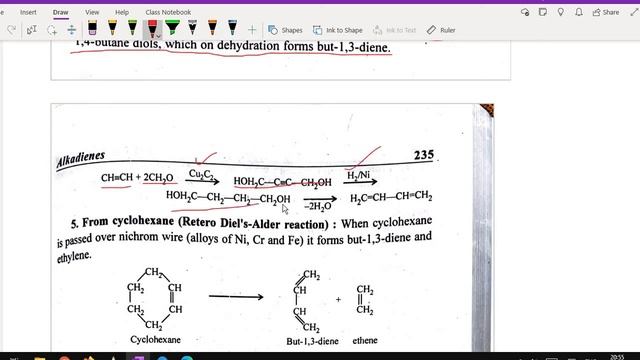Toggle the Ruler
The image size is (640, 360).
(441, 30)
